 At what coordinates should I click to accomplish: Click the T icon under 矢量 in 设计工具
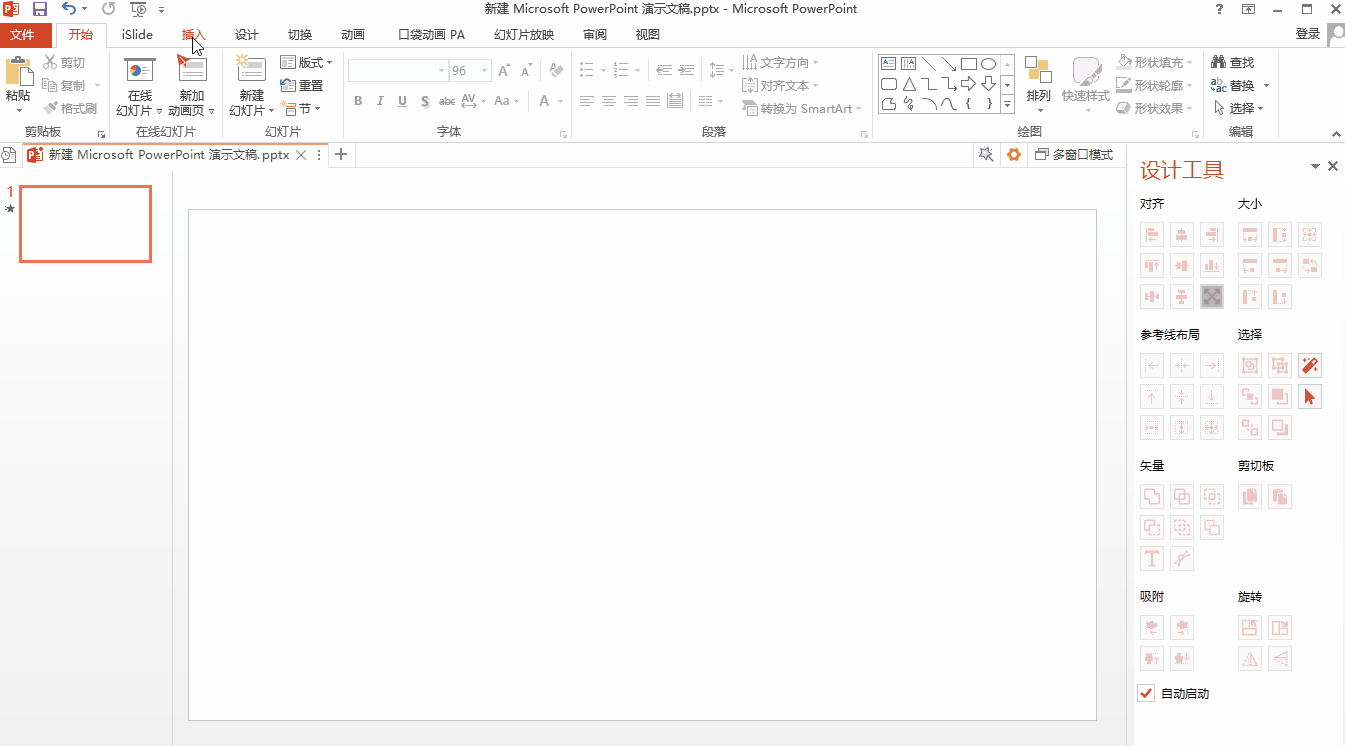[x=1152, y=559]
